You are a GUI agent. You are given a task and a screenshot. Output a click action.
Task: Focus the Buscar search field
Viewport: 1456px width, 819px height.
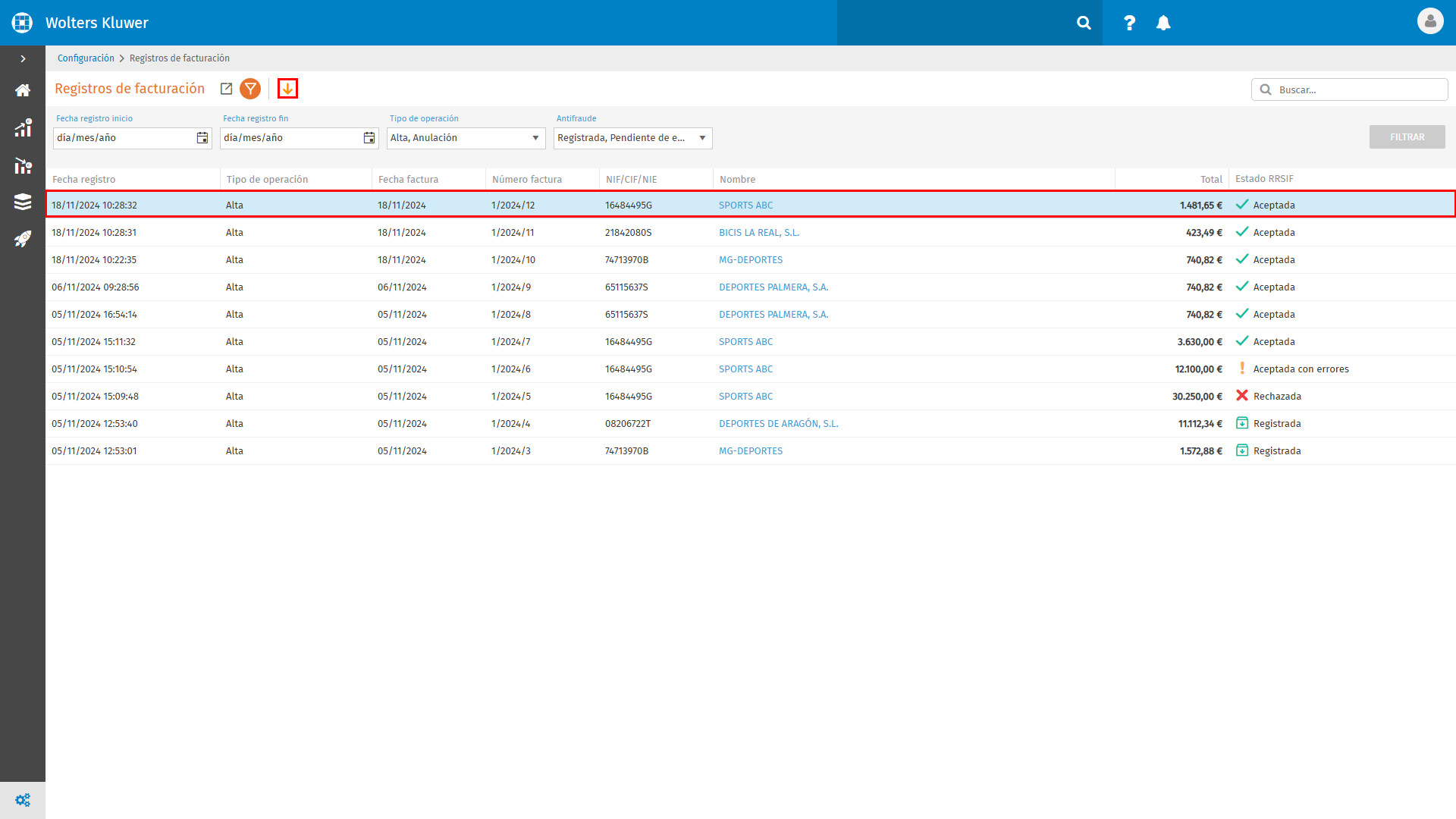1349,89
